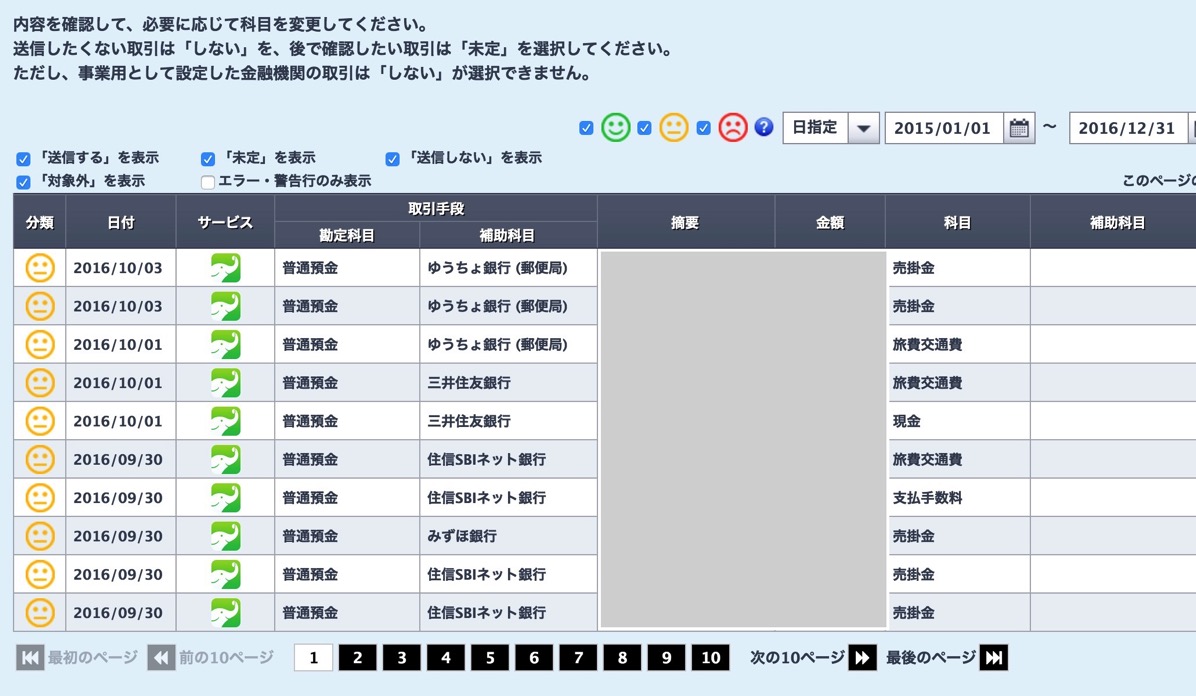Uncheck the checkbox beside the green smiley

point(586,128)
